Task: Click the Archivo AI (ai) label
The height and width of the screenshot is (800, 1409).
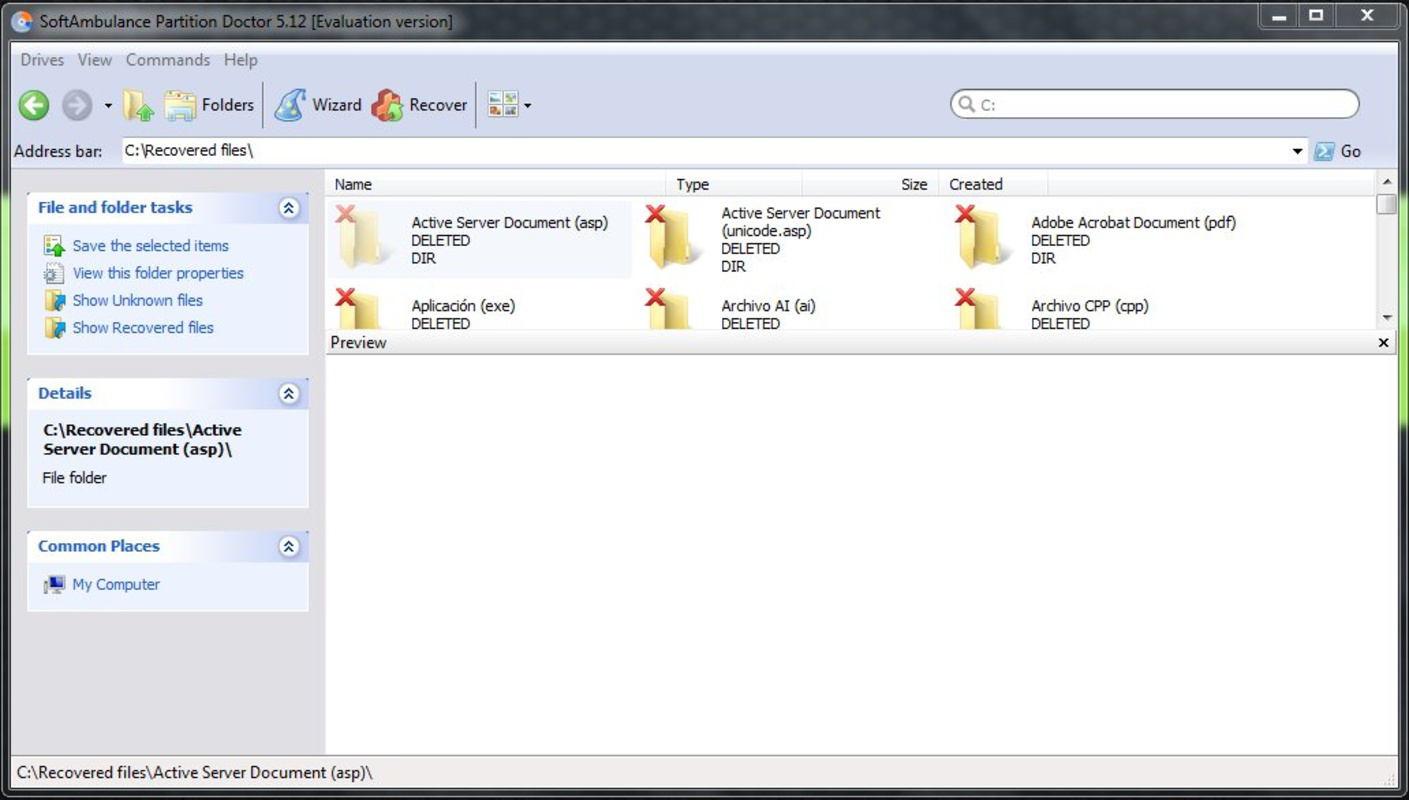Action: click(768, 306)
